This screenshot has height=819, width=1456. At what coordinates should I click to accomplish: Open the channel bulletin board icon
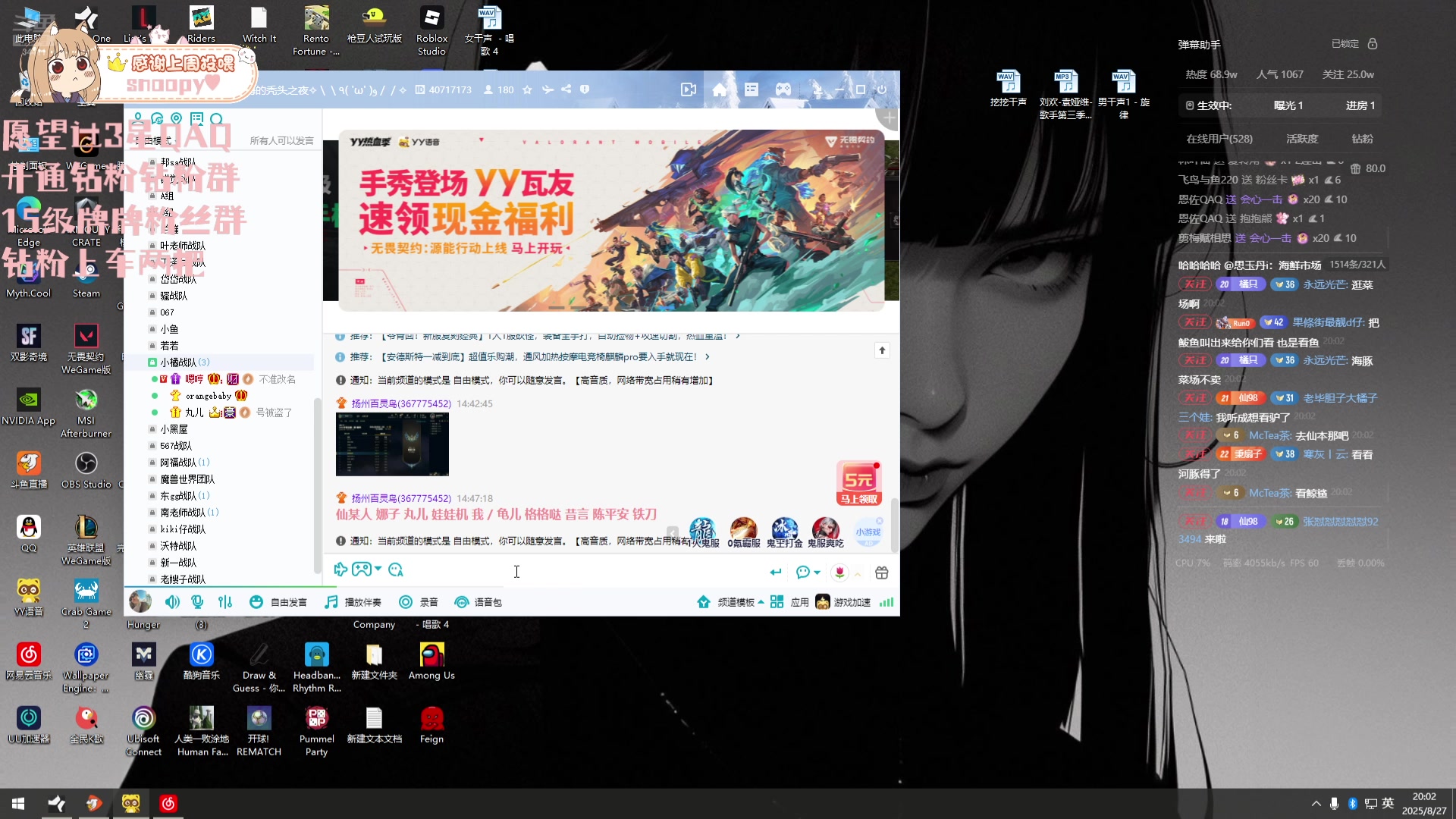point(197,119)
